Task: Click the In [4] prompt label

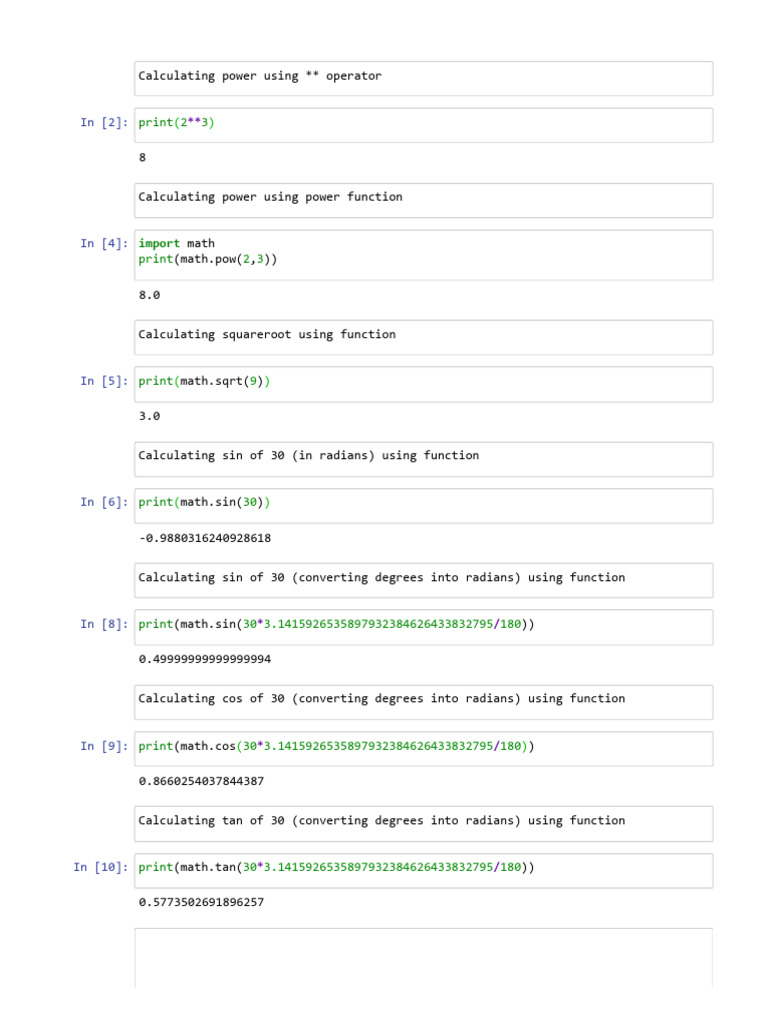Action: pyautogui.click(x=104, y=244)
